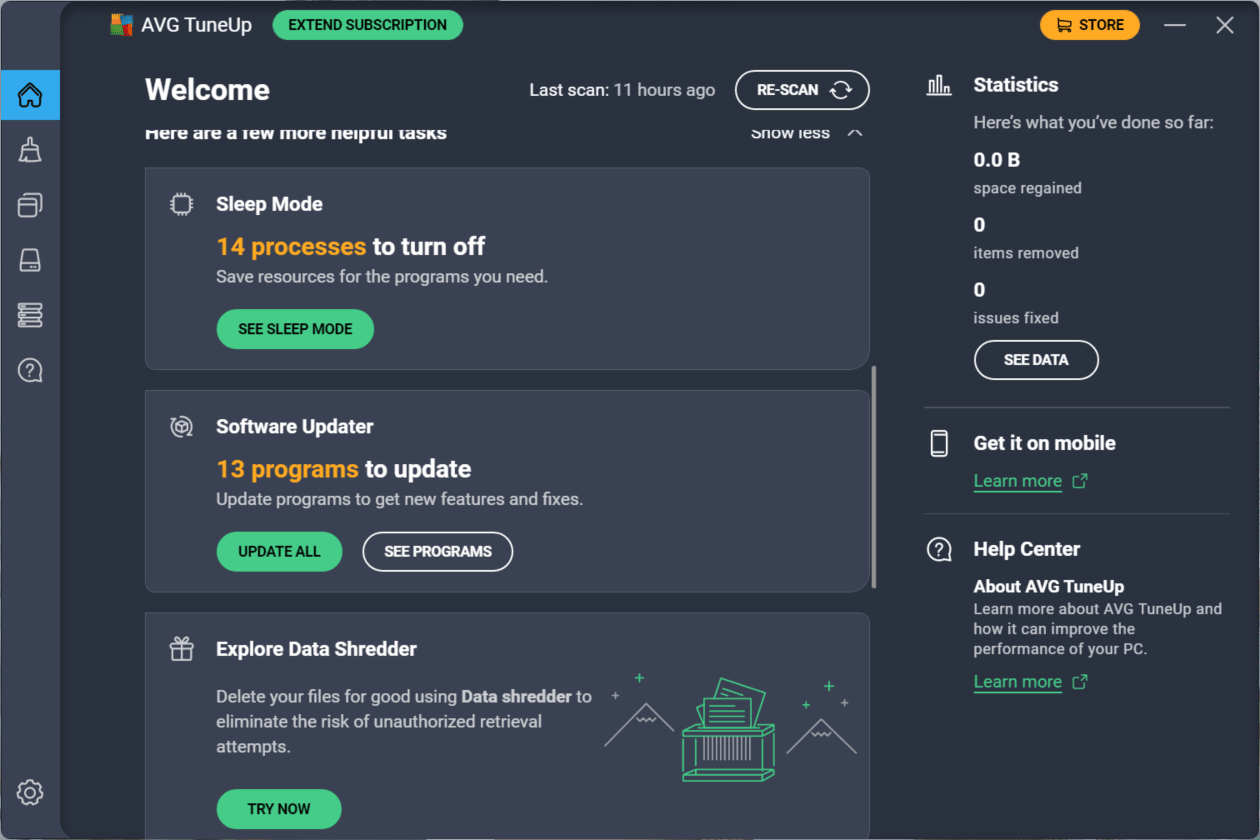Open the SEE PROGRAMS list

click(437, 552)
